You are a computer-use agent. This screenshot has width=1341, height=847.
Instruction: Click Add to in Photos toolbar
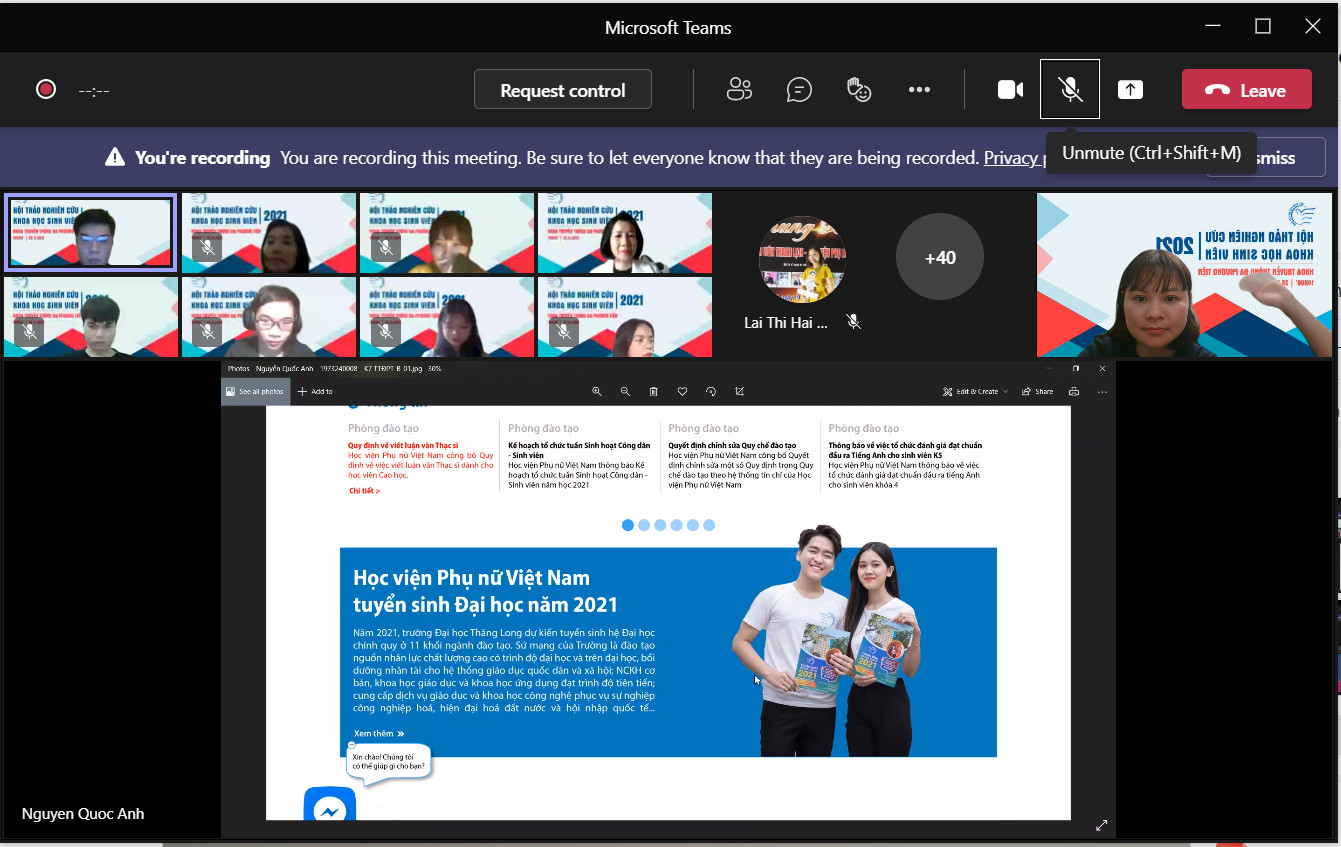[x=315, y=392]
